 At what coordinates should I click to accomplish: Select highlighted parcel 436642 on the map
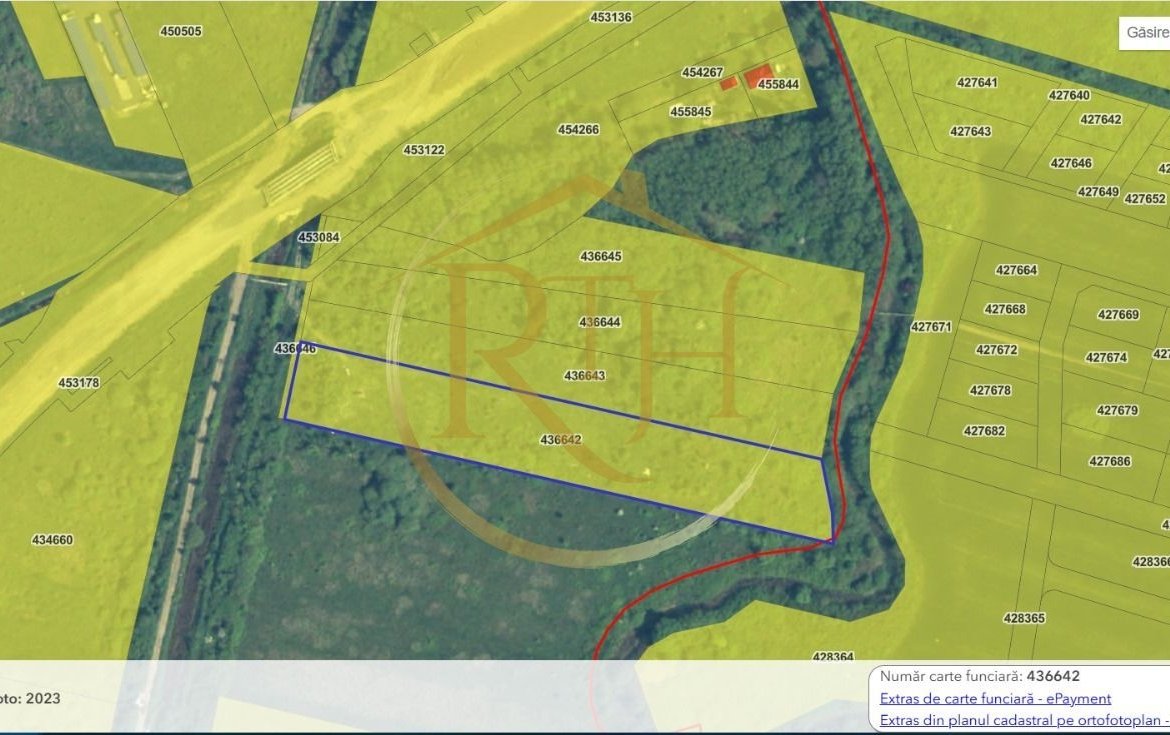click(560, 440)
